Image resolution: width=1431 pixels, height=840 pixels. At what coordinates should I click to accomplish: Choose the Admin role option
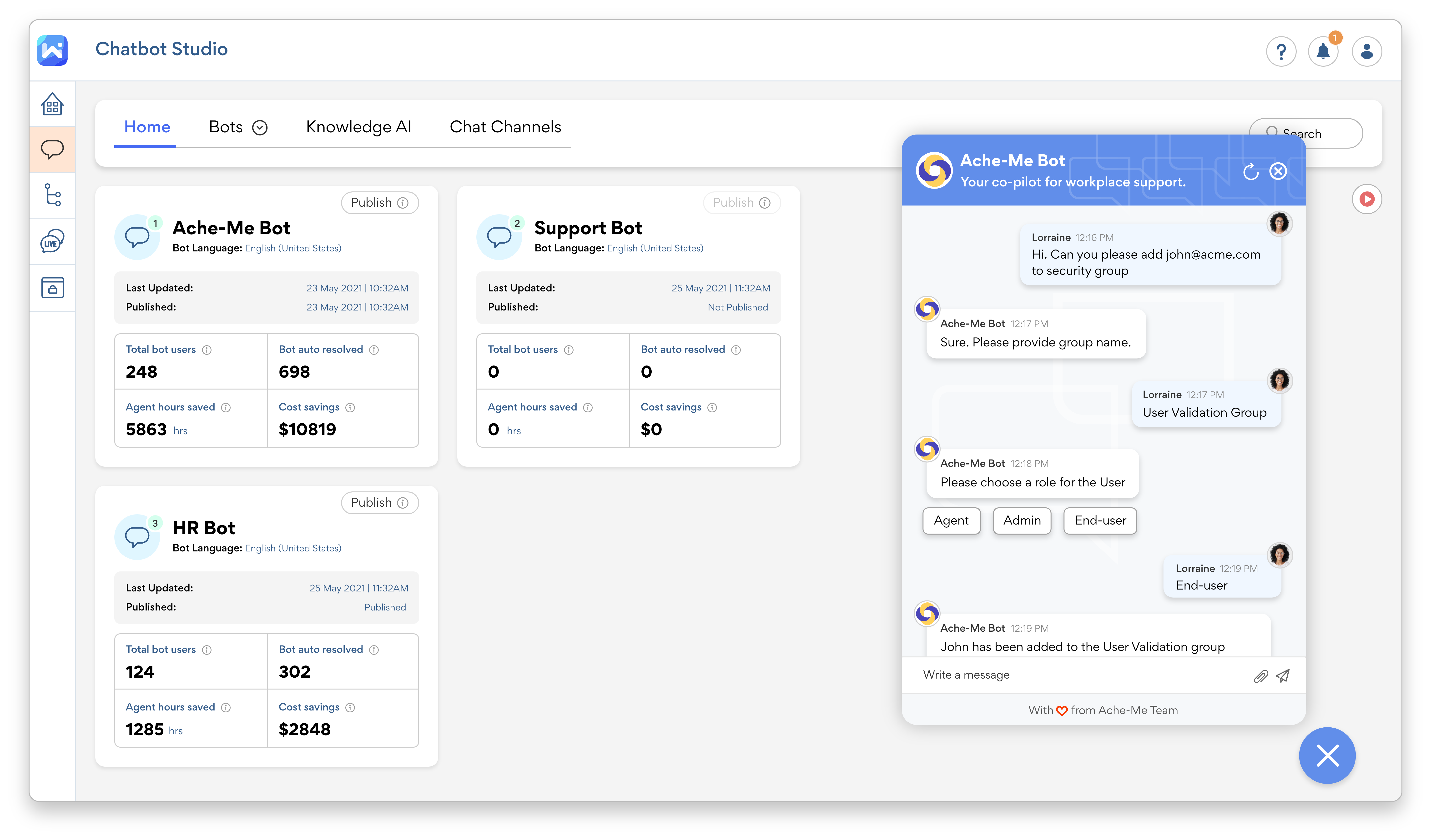(1022, 521)
